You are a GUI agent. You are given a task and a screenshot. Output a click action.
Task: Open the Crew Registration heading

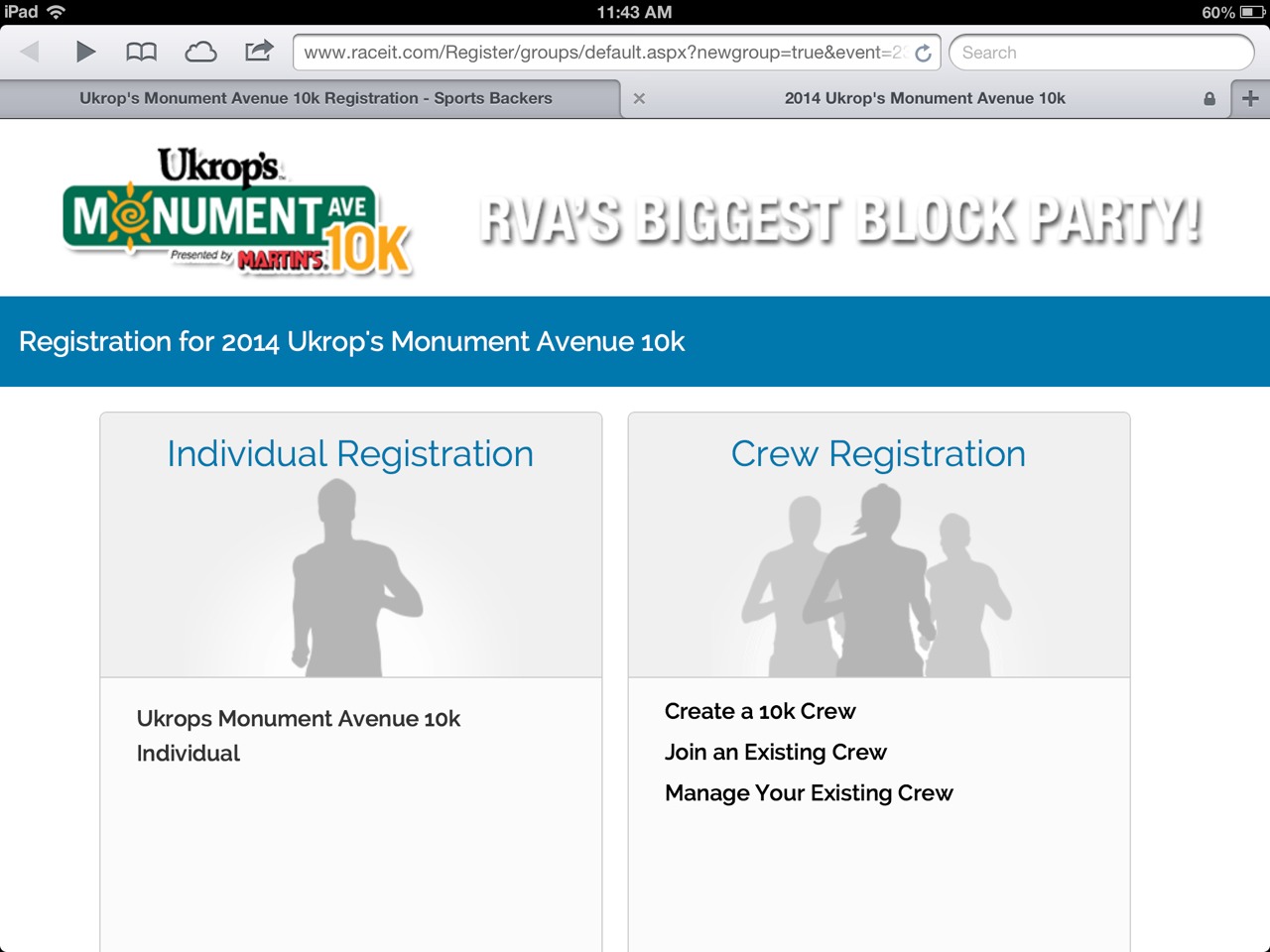tap(878, 453)
